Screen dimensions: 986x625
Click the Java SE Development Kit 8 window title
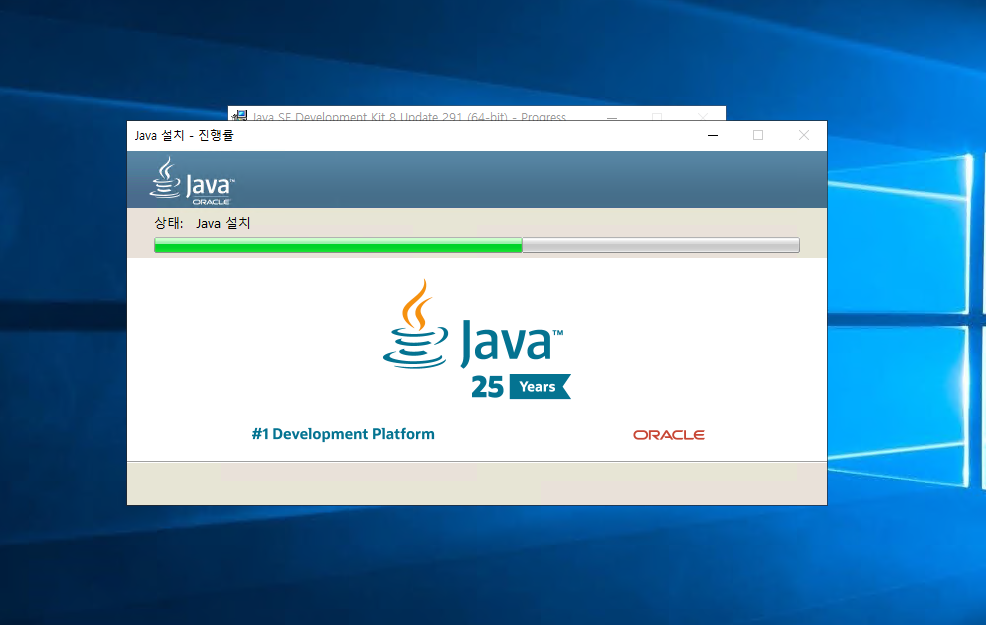click(x=409, y=116)
